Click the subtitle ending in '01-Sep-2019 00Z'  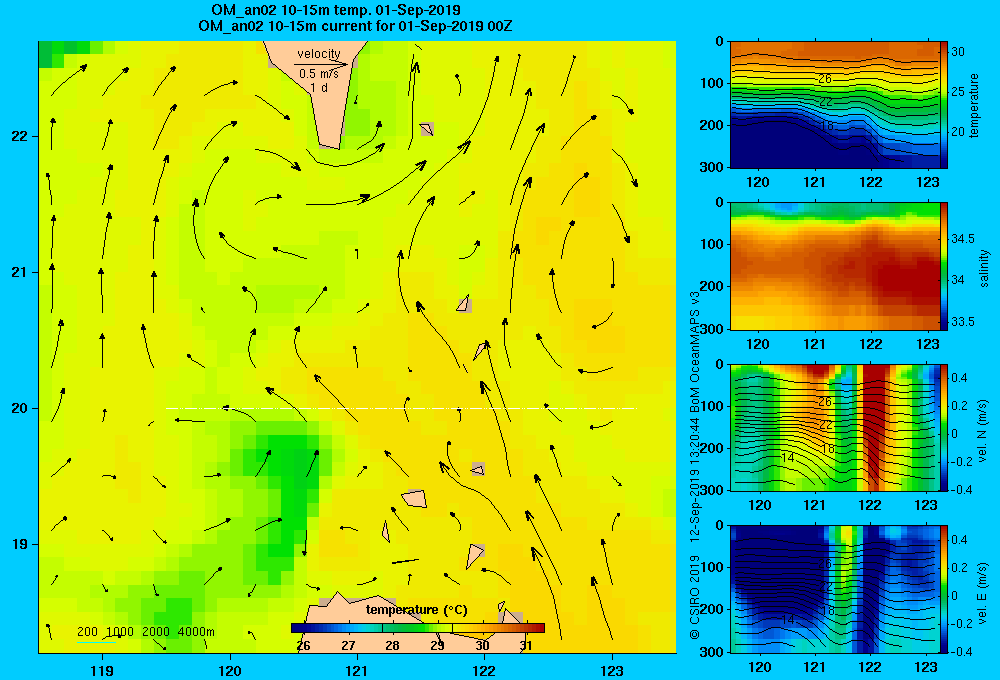(355, 26)
